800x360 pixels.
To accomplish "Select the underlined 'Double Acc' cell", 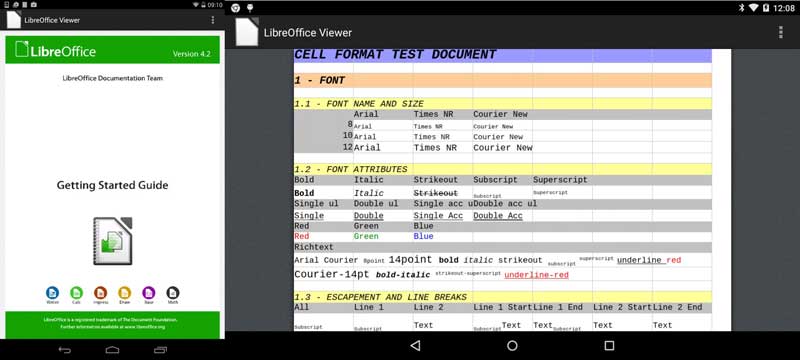I will (x=503, y=216).
